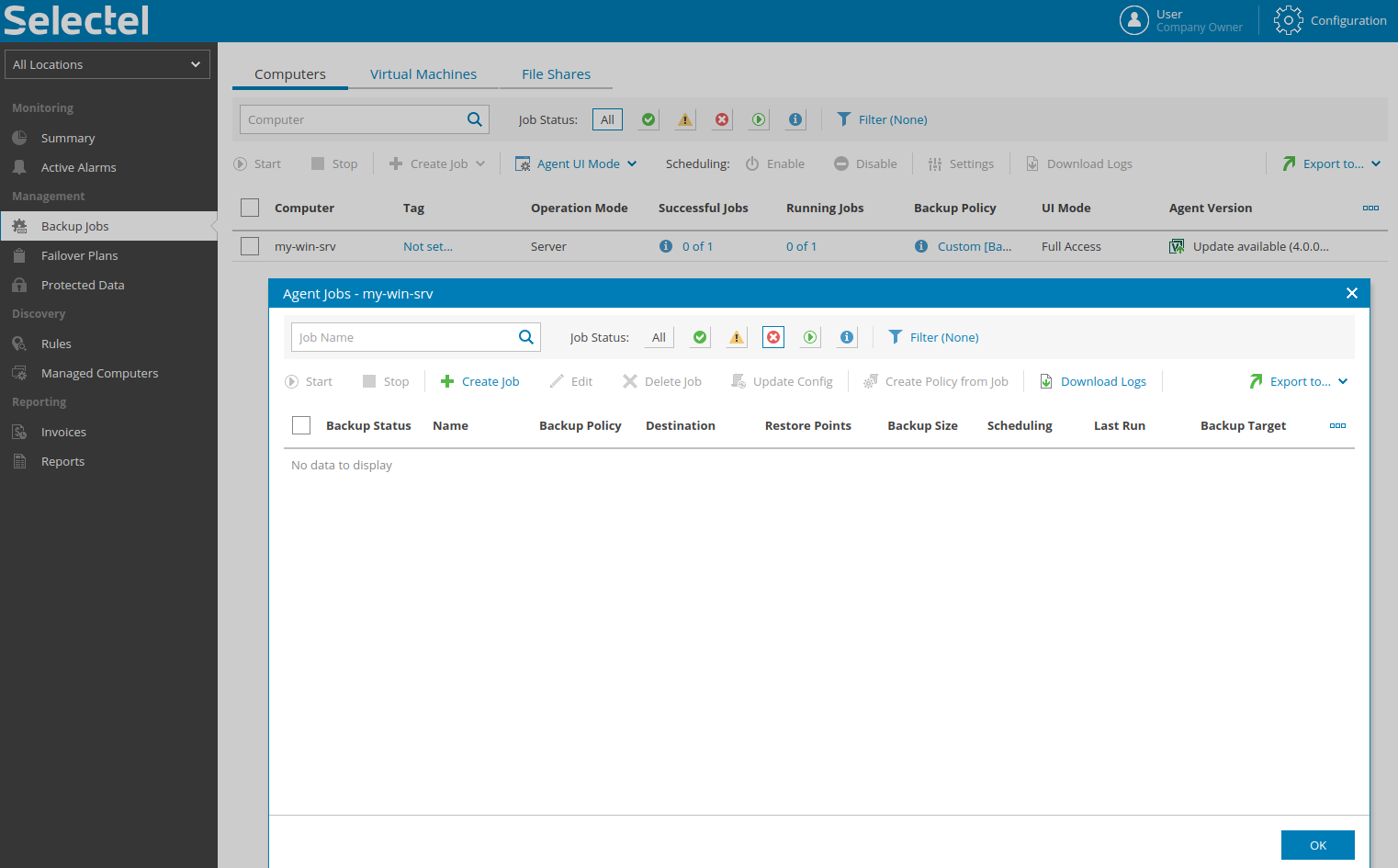The height and width of the screenshot is (868, 1398).
Task: Sort by the Agent Version column header
Action: pyautogui.click(x=1211, y=208)
